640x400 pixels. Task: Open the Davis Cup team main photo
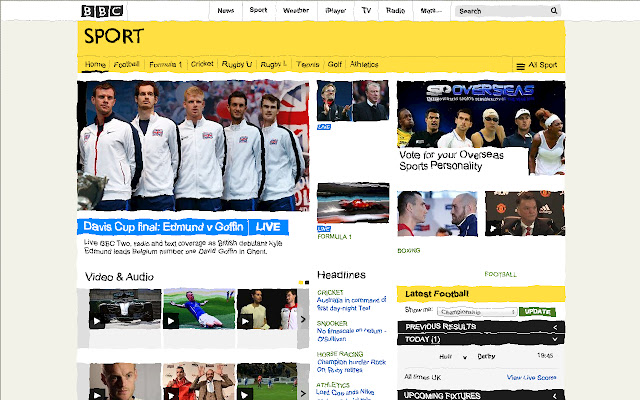pyautogui.click(x=193, y=146)
